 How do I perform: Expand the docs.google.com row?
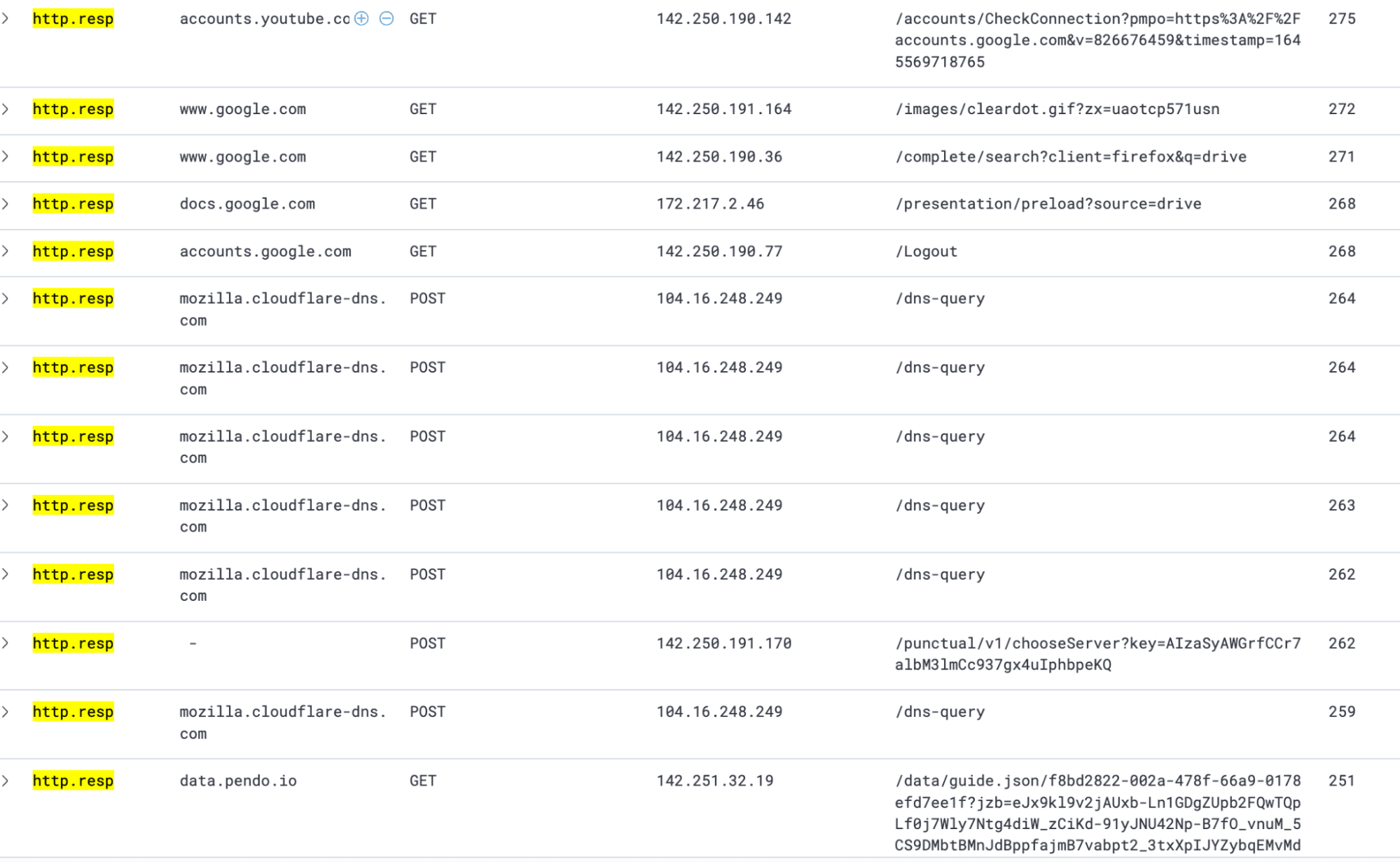click(6, 204)
